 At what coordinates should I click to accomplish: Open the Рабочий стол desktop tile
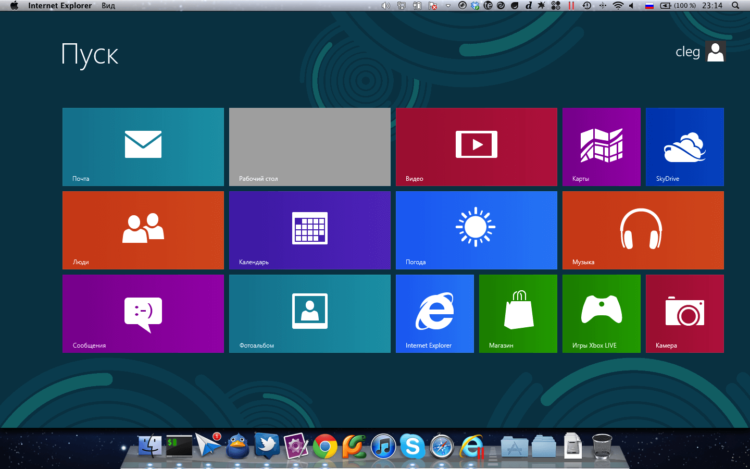point(309,147)
